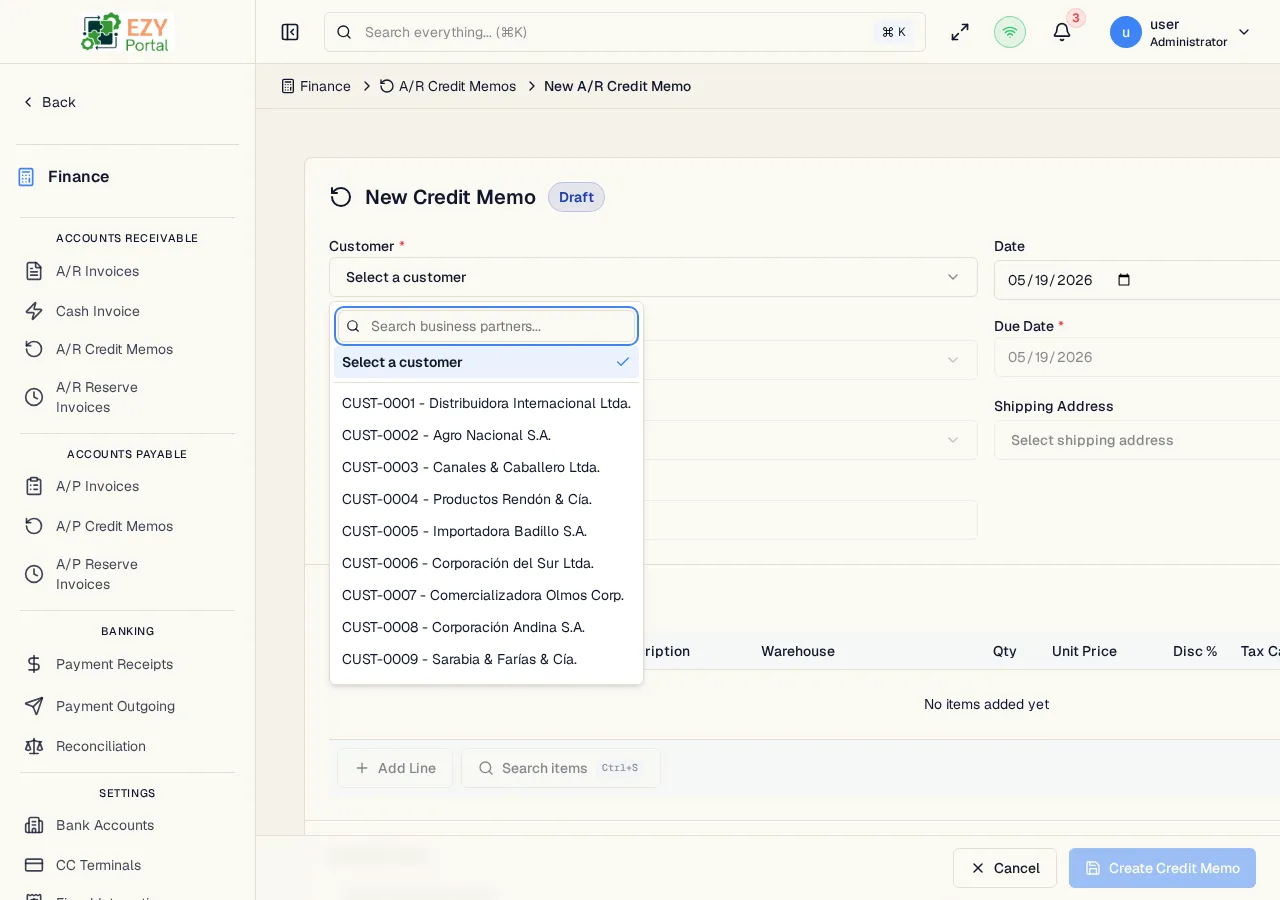Click the Customer dropdown combo box

pyautogui.click(x=653, y=277)
